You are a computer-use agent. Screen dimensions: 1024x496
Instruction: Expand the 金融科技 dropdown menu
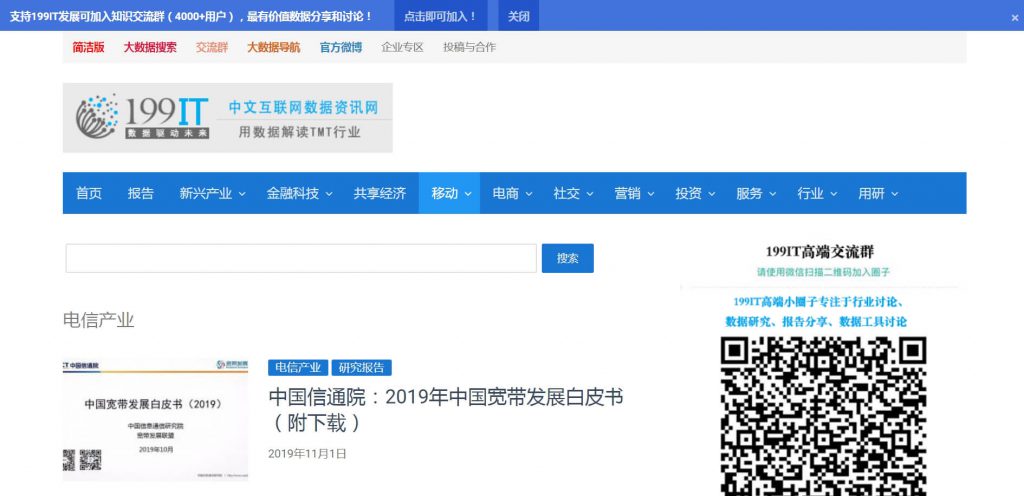(x=298, y=193)
